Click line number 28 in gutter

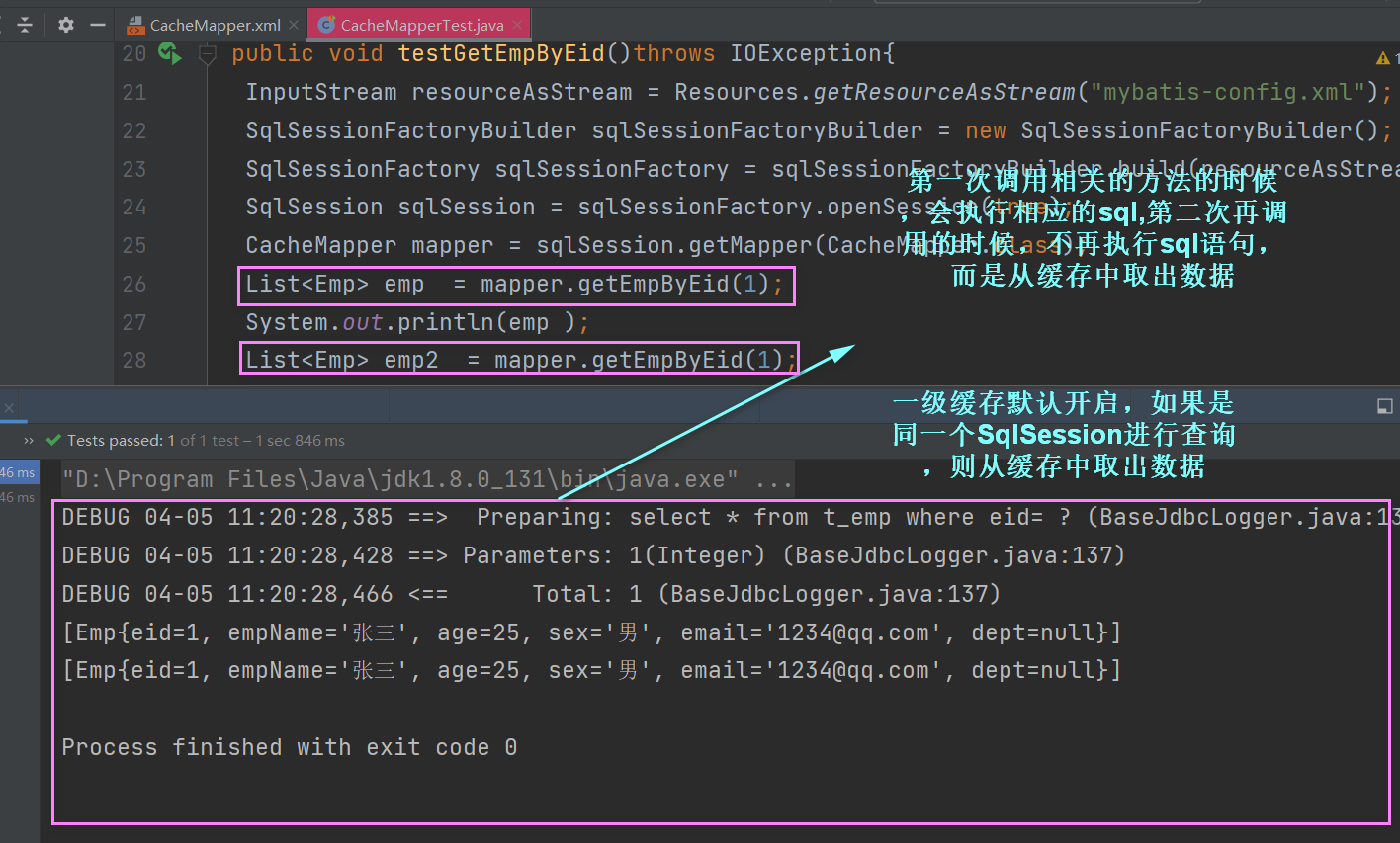click(x=134, y=361)
